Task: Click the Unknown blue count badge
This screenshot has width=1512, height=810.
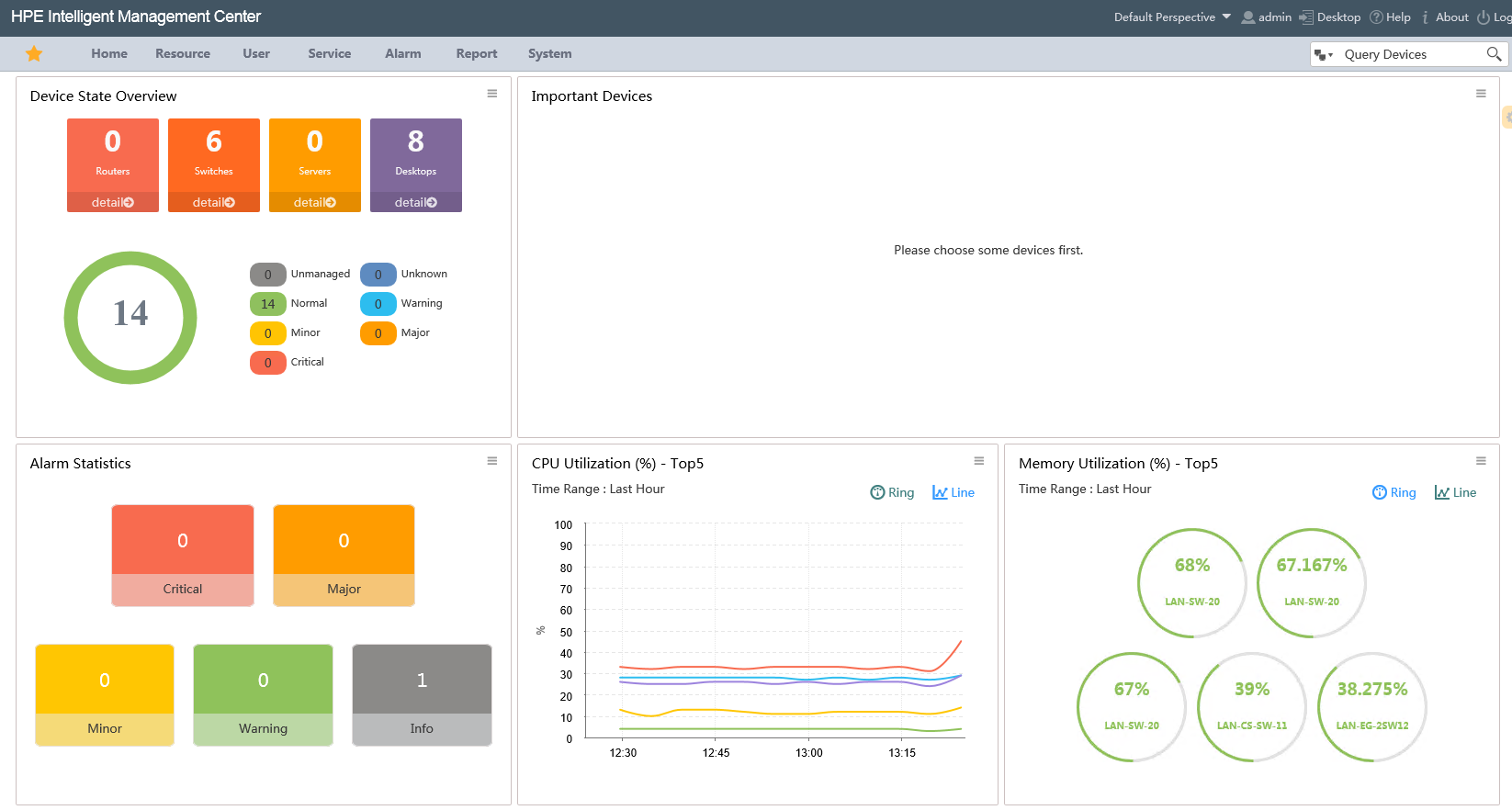Action: [378, 275]
